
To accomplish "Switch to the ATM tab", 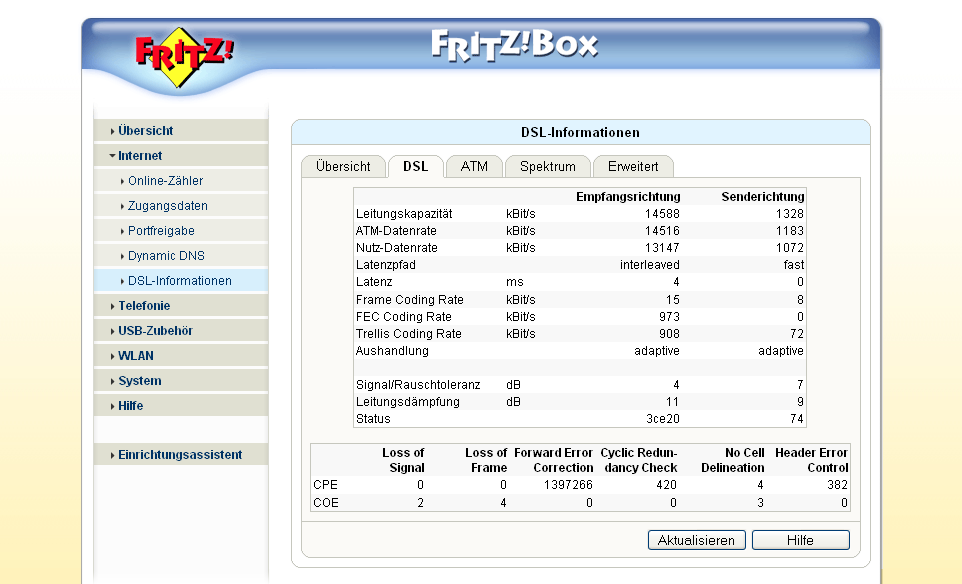I will click(474, 167).
